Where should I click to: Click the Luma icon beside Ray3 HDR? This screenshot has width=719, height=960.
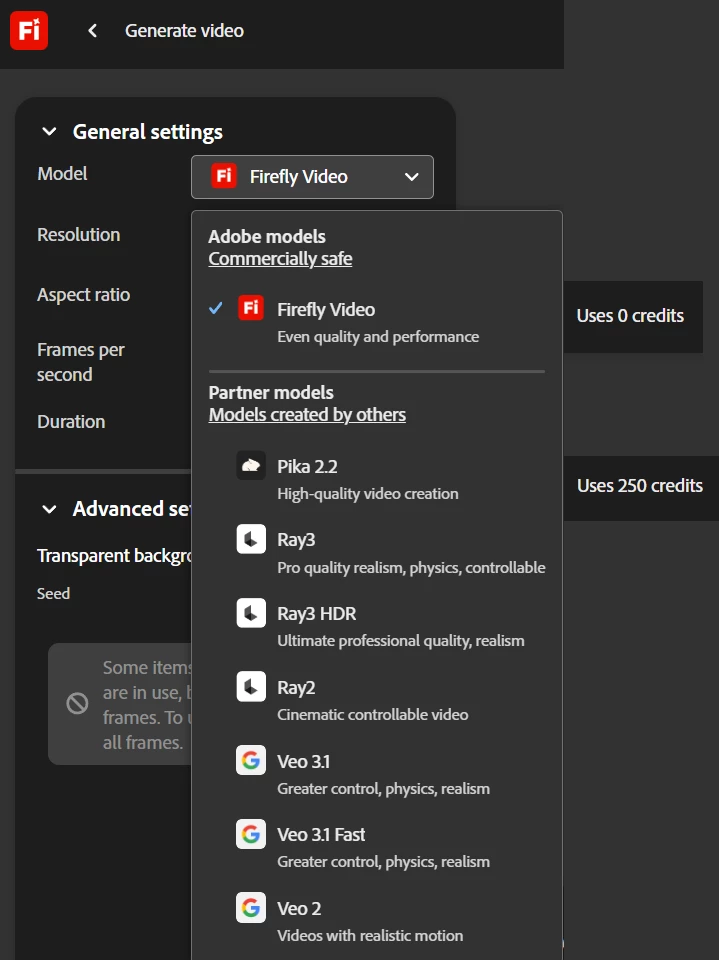coord(251,613)
